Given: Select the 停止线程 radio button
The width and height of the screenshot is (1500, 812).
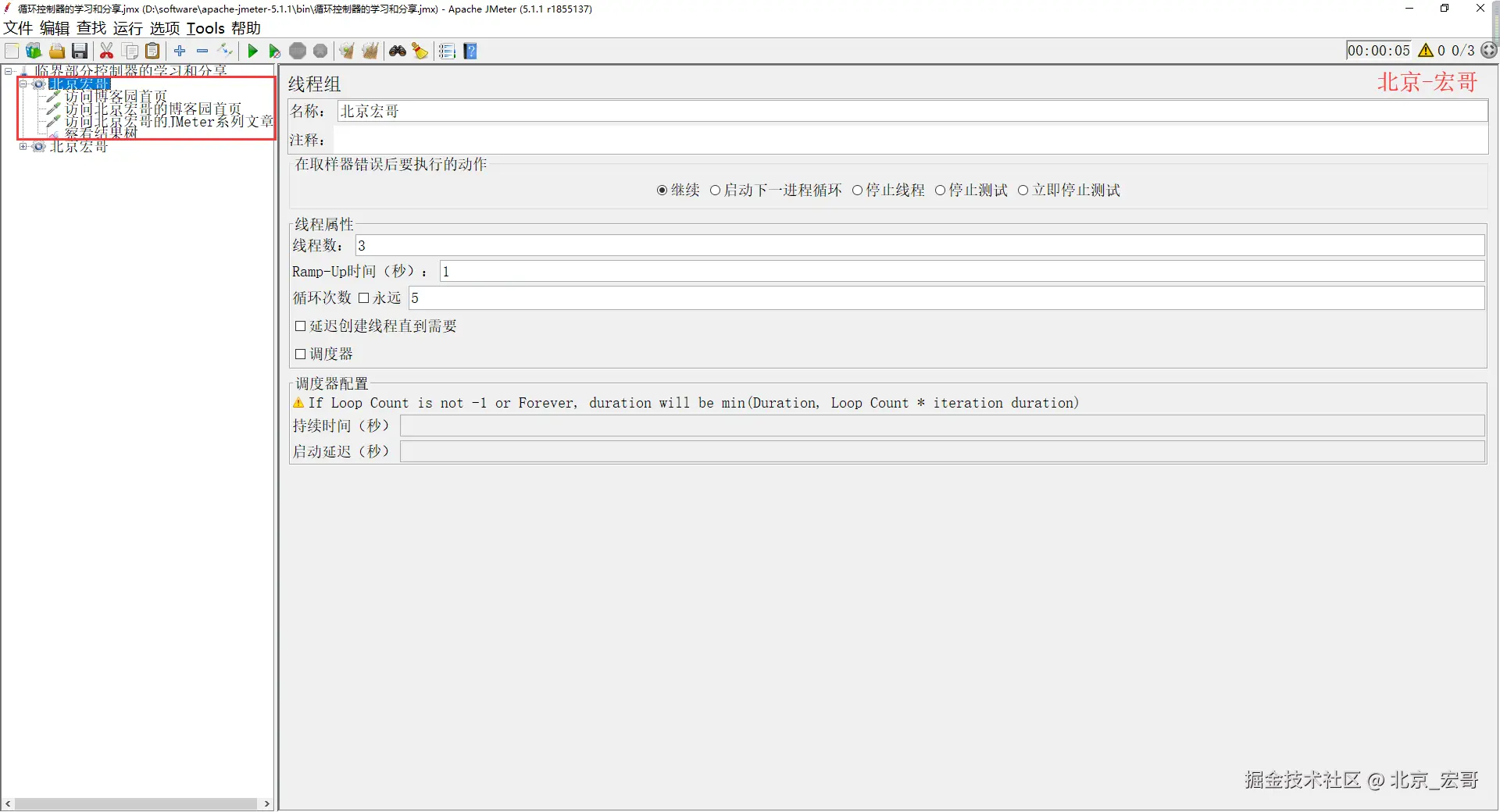Looking at the screenshot, I should pos(857,191).
